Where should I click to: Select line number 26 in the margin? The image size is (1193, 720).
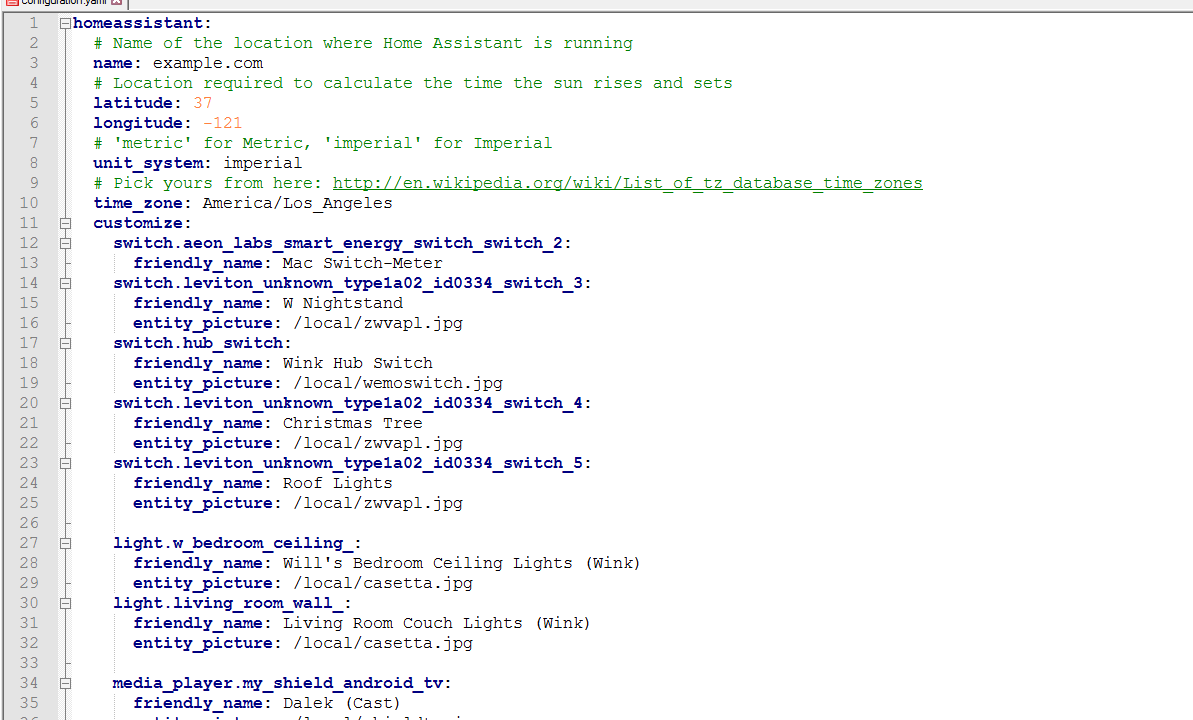pyautogui.click(x=29, y=523)
